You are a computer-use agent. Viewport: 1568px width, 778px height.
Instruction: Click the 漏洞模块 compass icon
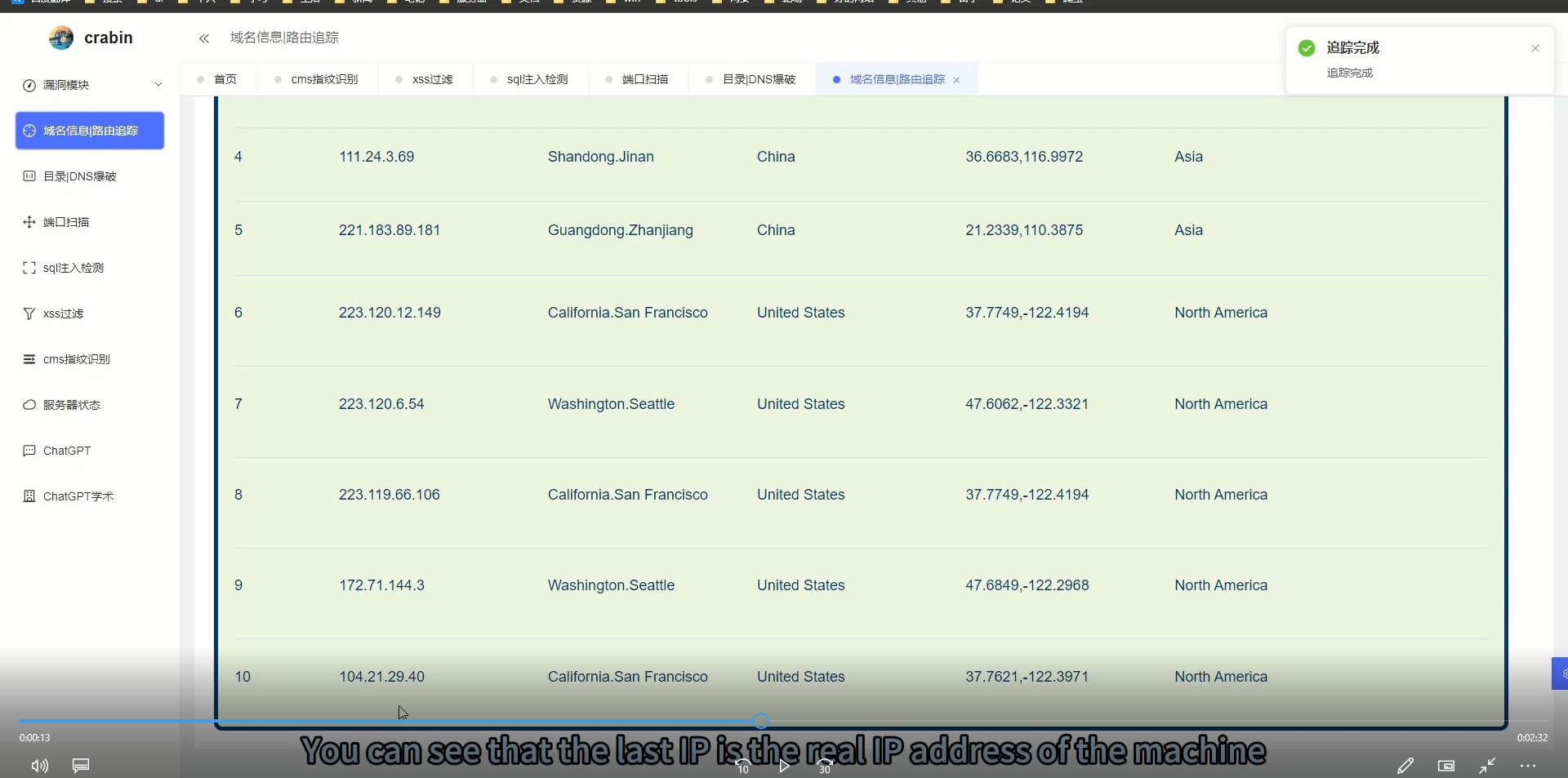(29, 85)
